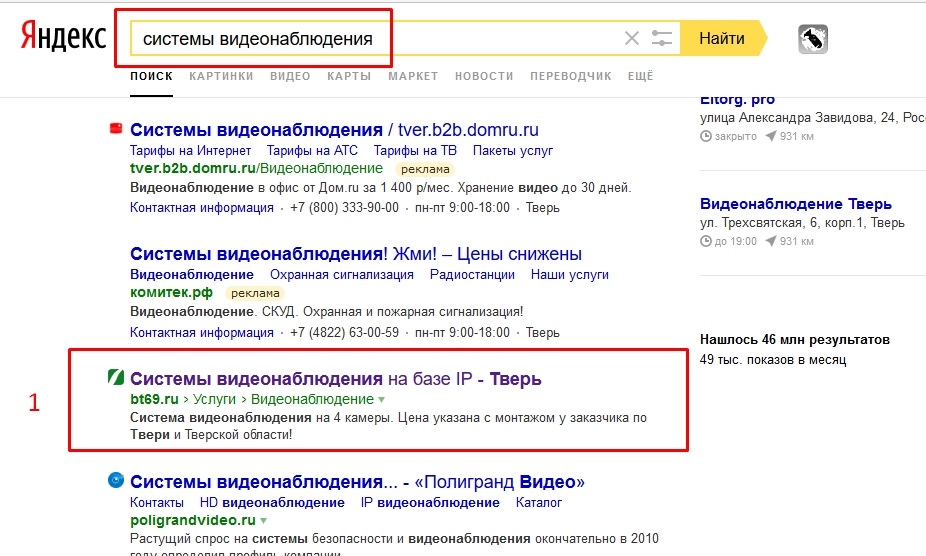The image size is (926, 556).
Task: Click the Услуги breadcrumb under bt69.ru
Action: [214, 399]
